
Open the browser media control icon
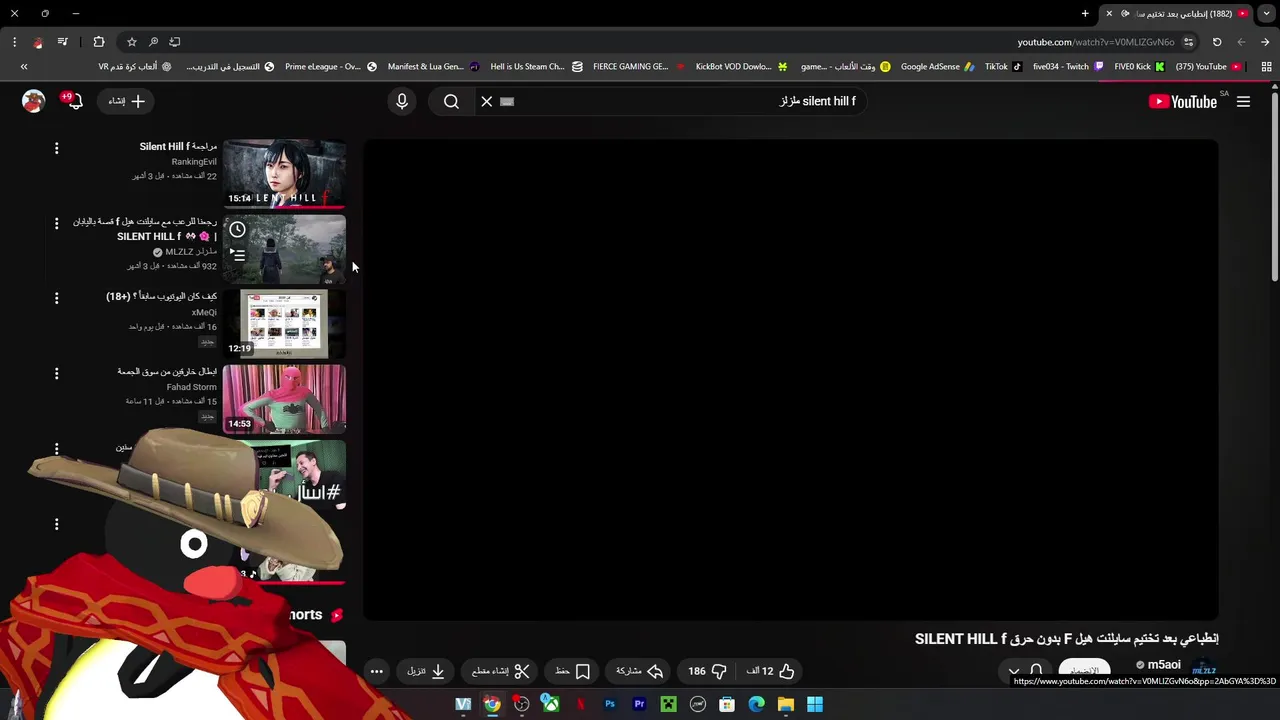pos(63,42)
